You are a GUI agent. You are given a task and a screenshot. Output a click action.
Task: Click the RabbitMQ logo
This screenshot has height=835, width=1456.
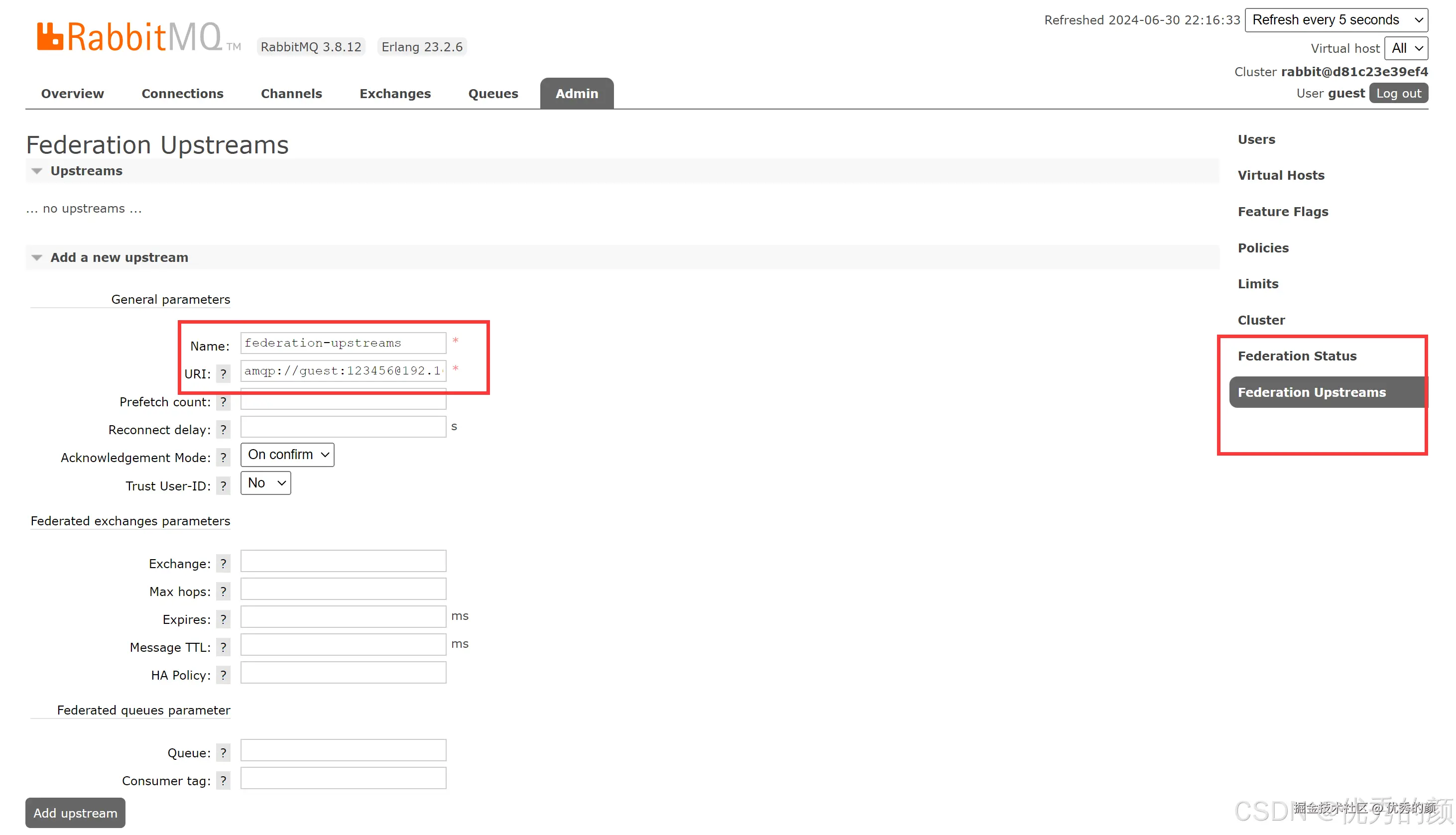(x=129, y=37)
